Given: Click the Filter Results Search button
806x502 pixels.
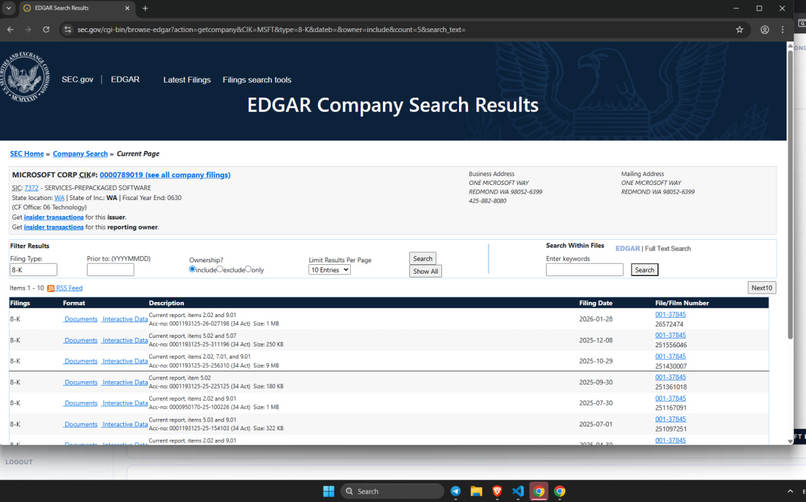Looking at the screenshot, I should (x=423, y=258).
